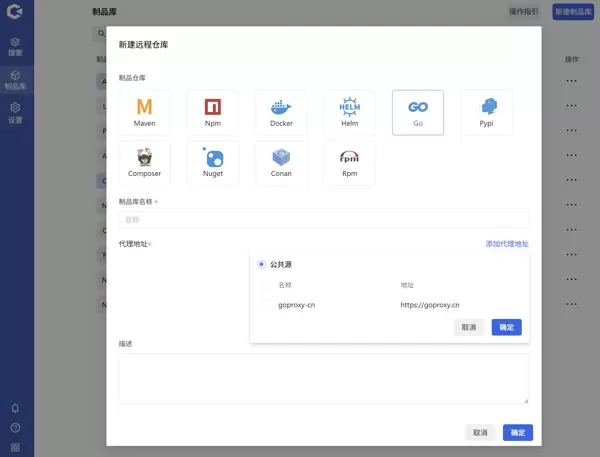Cancel the proxy source popup
This screenshot has height=457, width=600.
469,327
